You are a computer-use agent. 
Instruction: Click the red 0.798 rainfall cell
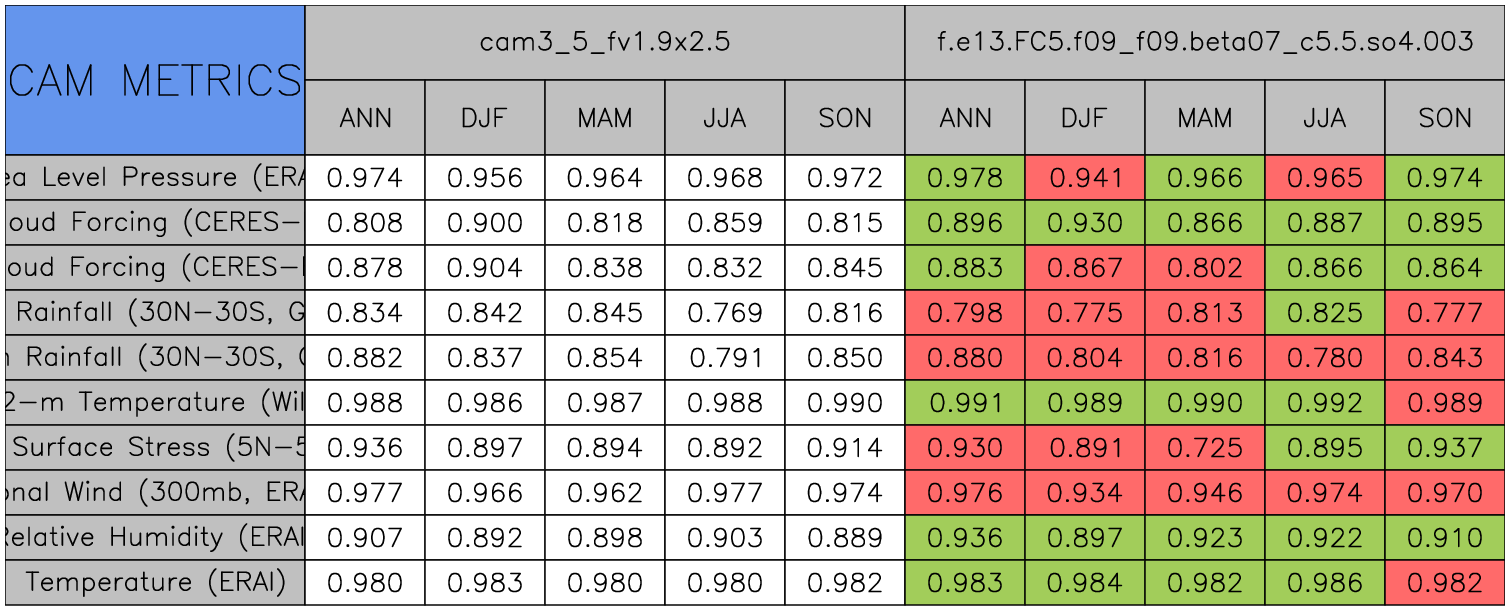pyautogui.click(x=965, y=313)
